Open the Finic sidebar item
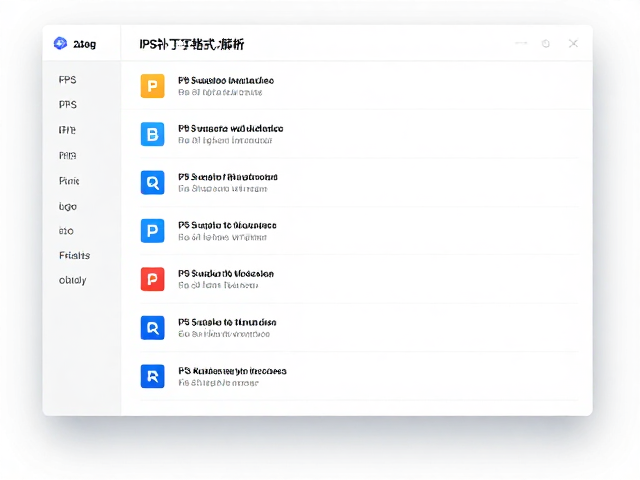This screenshot has height=480, width=640. [x=69, y=181]
